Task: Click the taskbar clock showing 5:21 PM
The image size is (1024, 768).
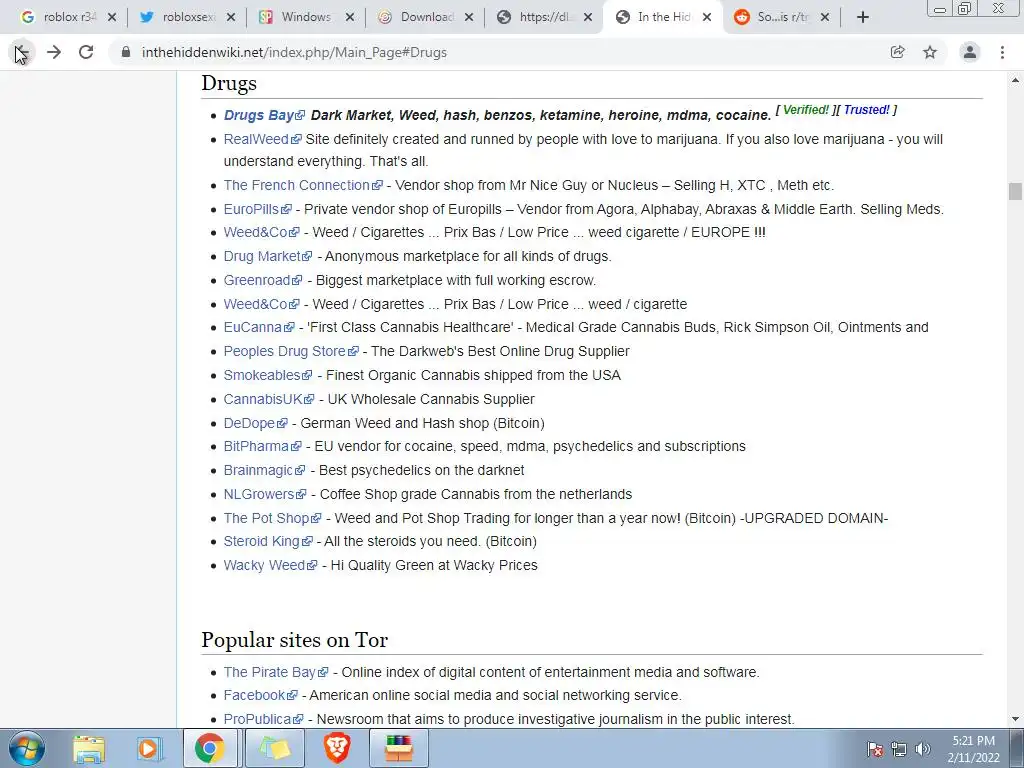Action: tap(973, 749)
